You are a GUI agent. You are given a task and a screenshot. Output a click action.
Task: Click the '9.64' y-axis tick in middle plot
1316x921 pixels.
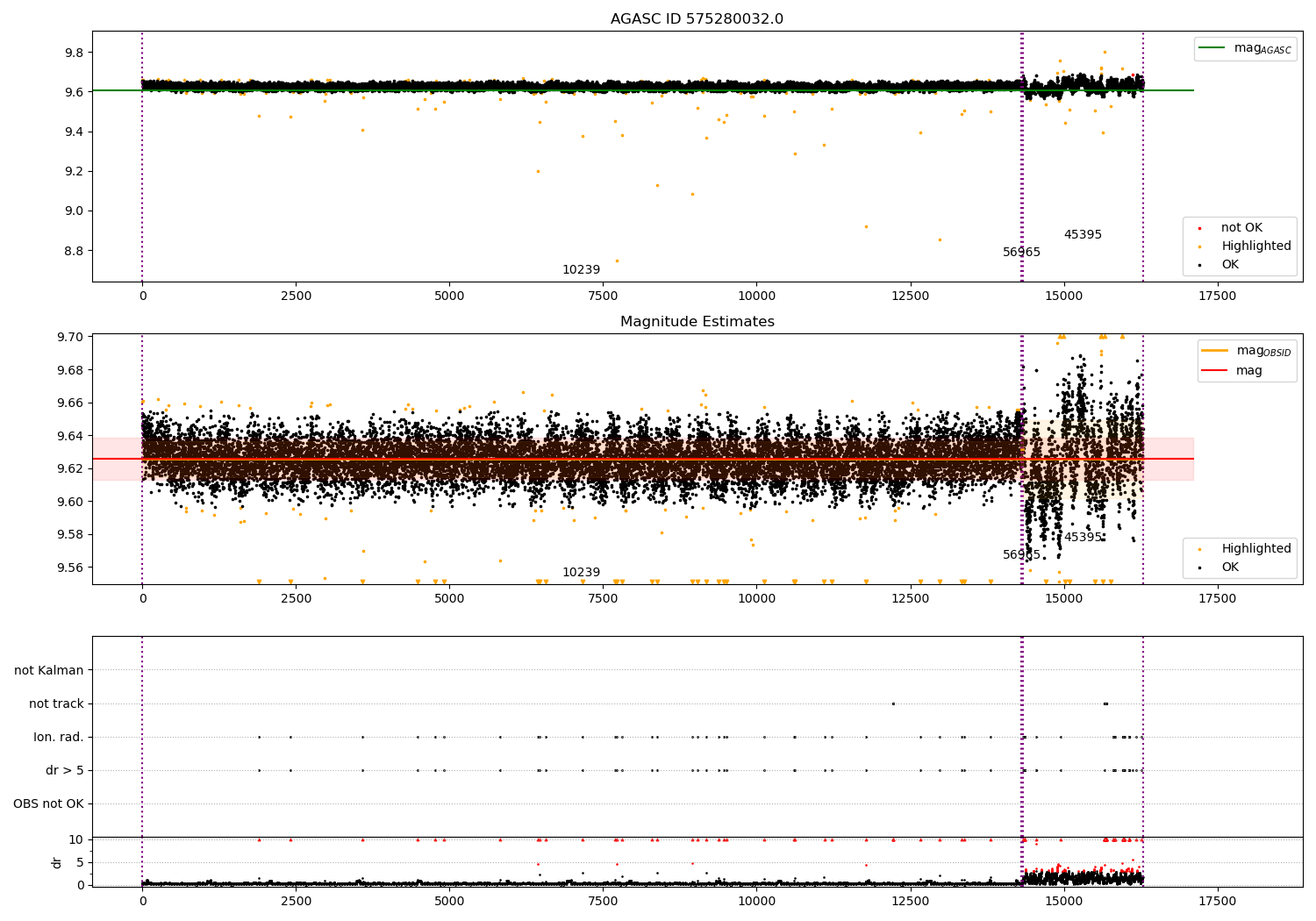(x=70, y=436)
